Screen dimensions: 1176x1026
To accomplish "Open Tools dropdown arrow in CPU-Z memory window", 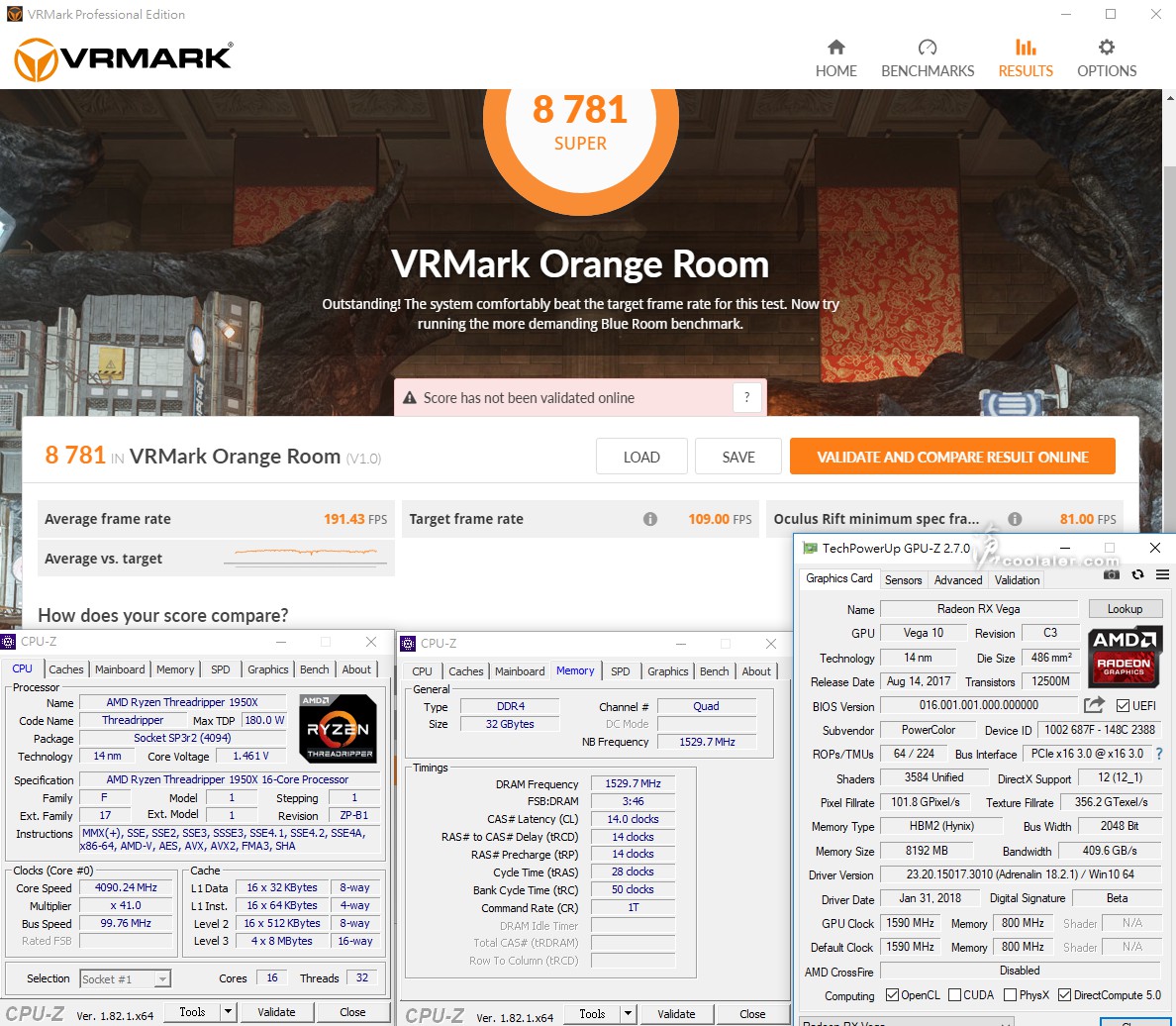I will coord(628,1014).
